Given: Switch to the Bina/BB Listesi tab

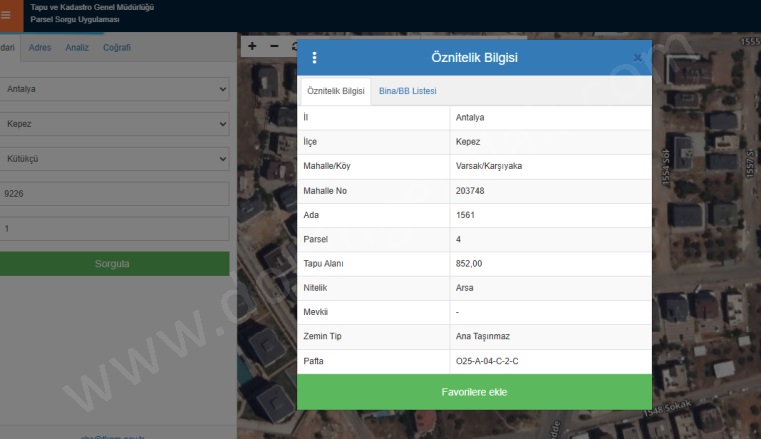Looking at the screenshot, I should (x=407, y=91).
